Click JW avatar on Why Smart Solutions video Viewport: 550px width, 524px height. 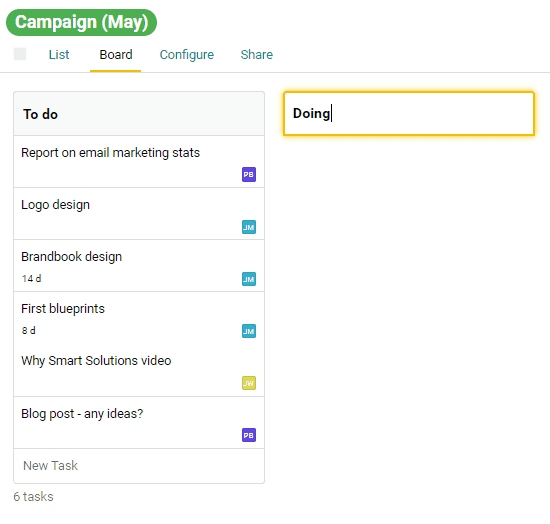point(249,383)
